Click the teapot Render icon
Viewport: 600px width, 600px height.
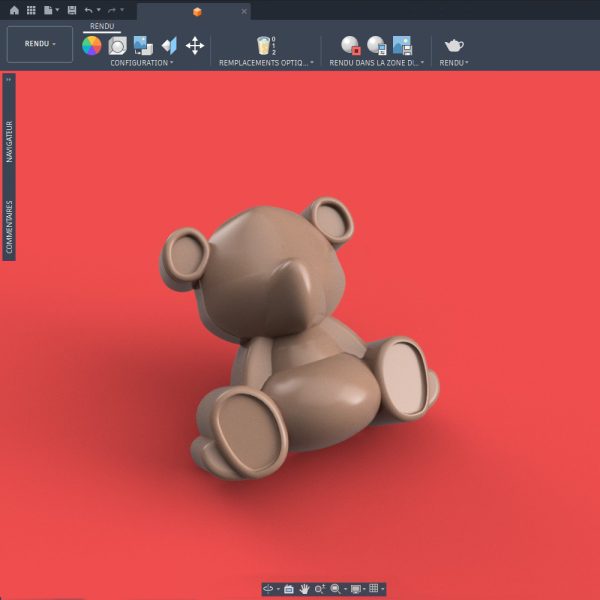tap(454, 46)
